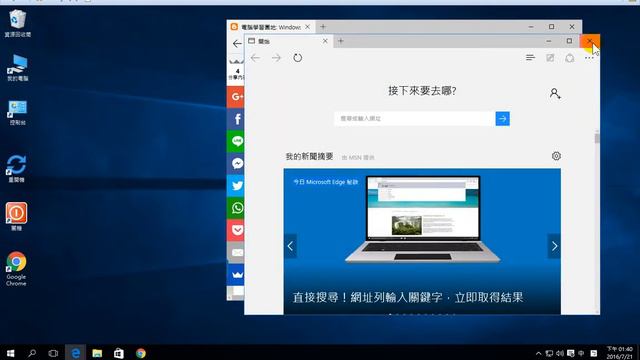Share via Messenger sidebar button
The height and width of the screenshot is (360, 640).
236,164
